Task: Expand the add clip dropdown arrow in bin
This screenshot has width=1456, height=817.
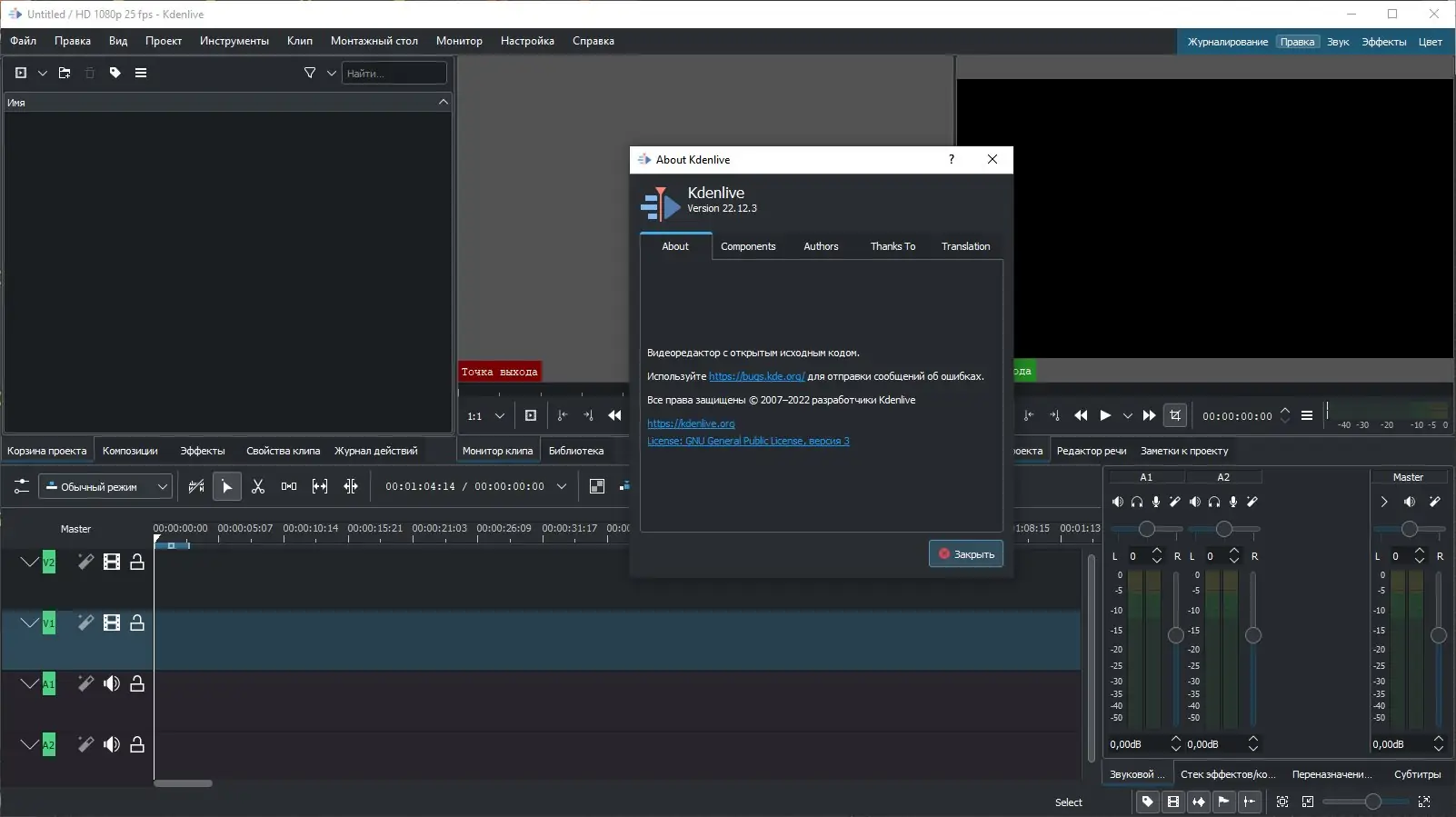Action: (42, 73)
